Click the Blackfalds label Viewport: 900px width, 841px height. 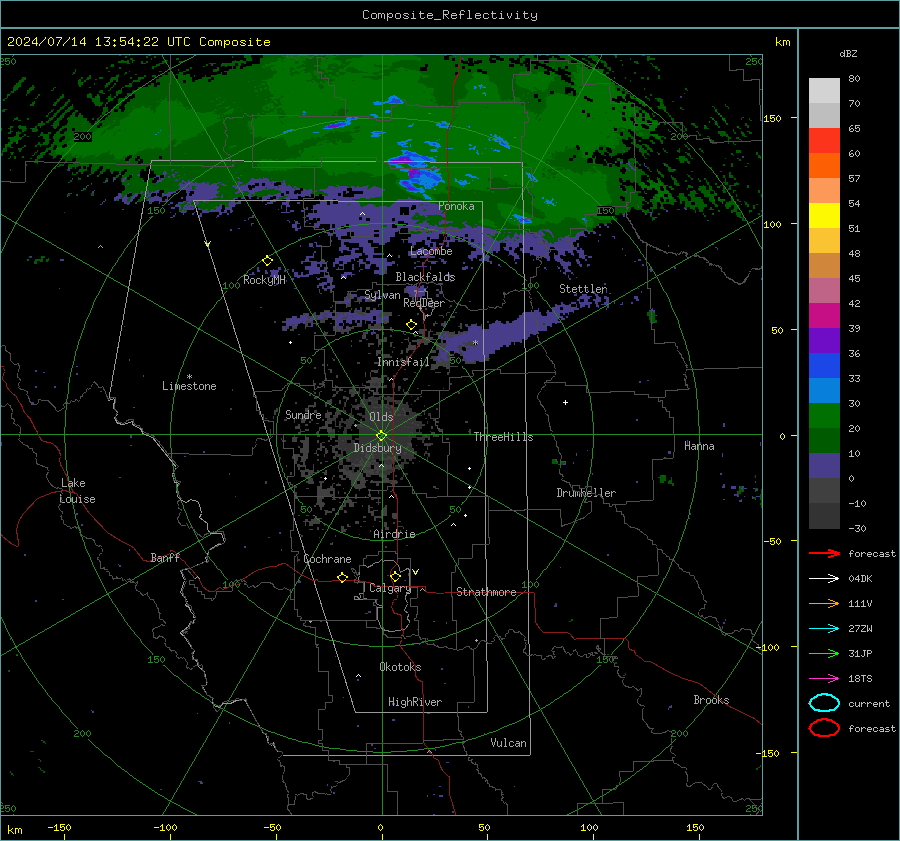[x=425, y=277]
